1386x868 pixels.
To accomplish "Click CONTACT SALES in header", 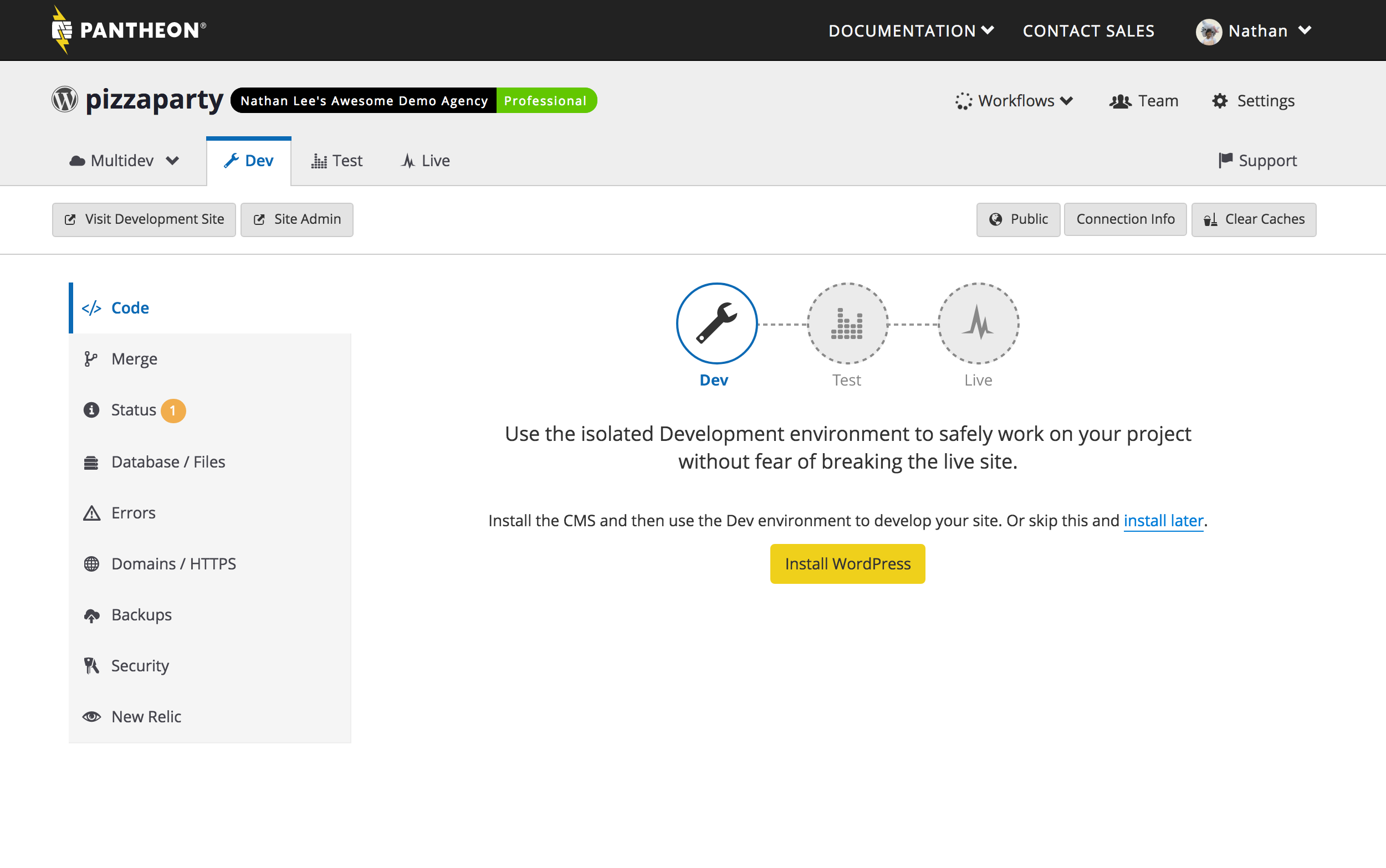I will coord(1088,31).
